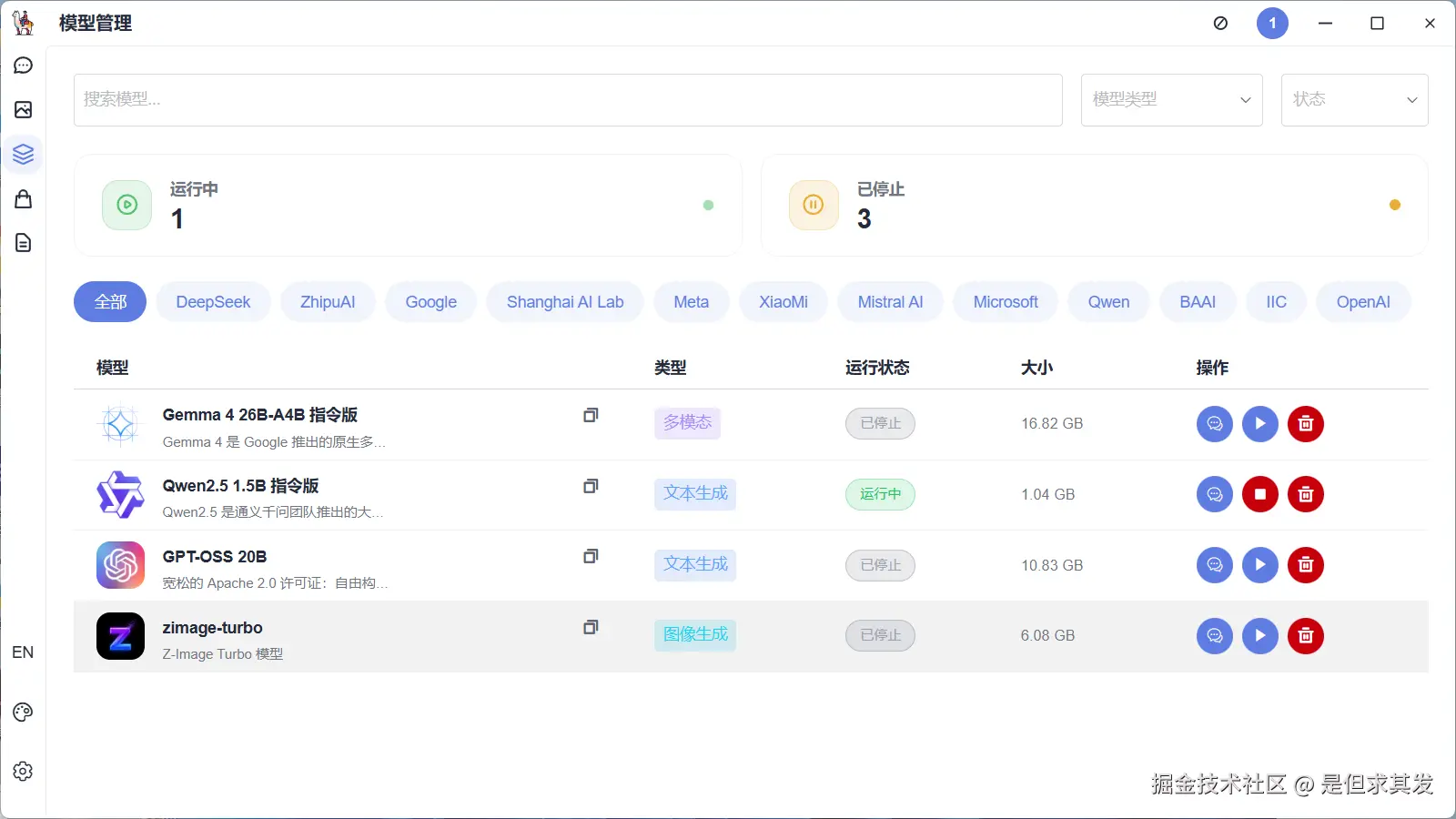1456x819 pixels.
Task: Switch language with the EN button
Action: tap(23, 652)
